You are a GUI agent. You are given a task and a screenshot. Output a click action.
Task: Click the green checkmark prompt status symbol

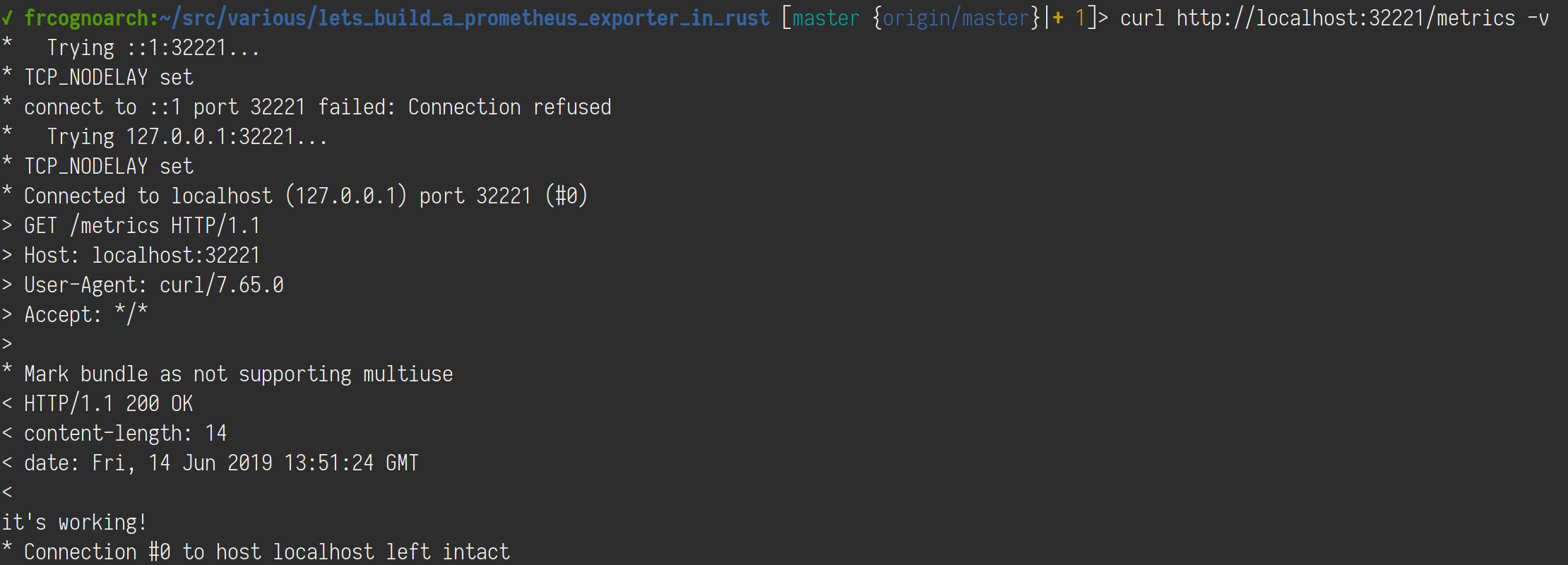(7, 18)
